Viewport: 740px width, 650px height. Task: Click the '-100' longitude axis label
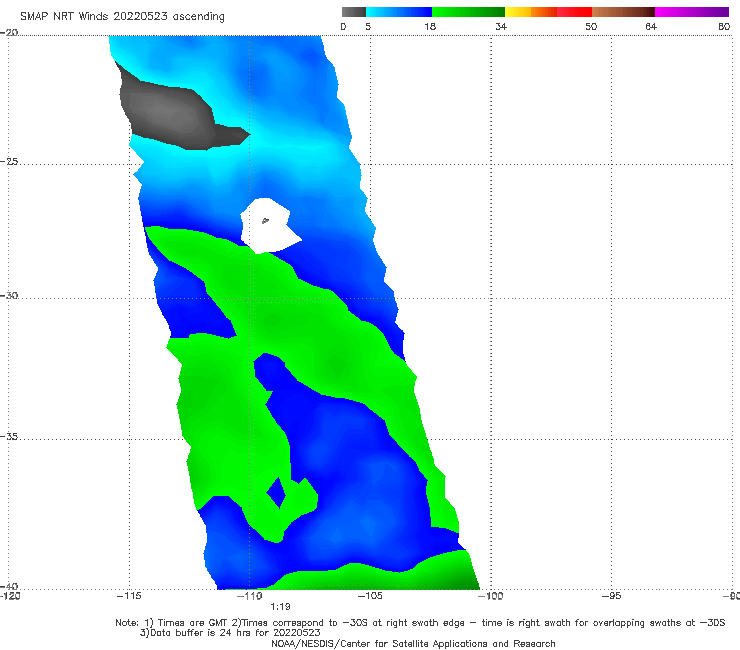[x=491, y=596]
